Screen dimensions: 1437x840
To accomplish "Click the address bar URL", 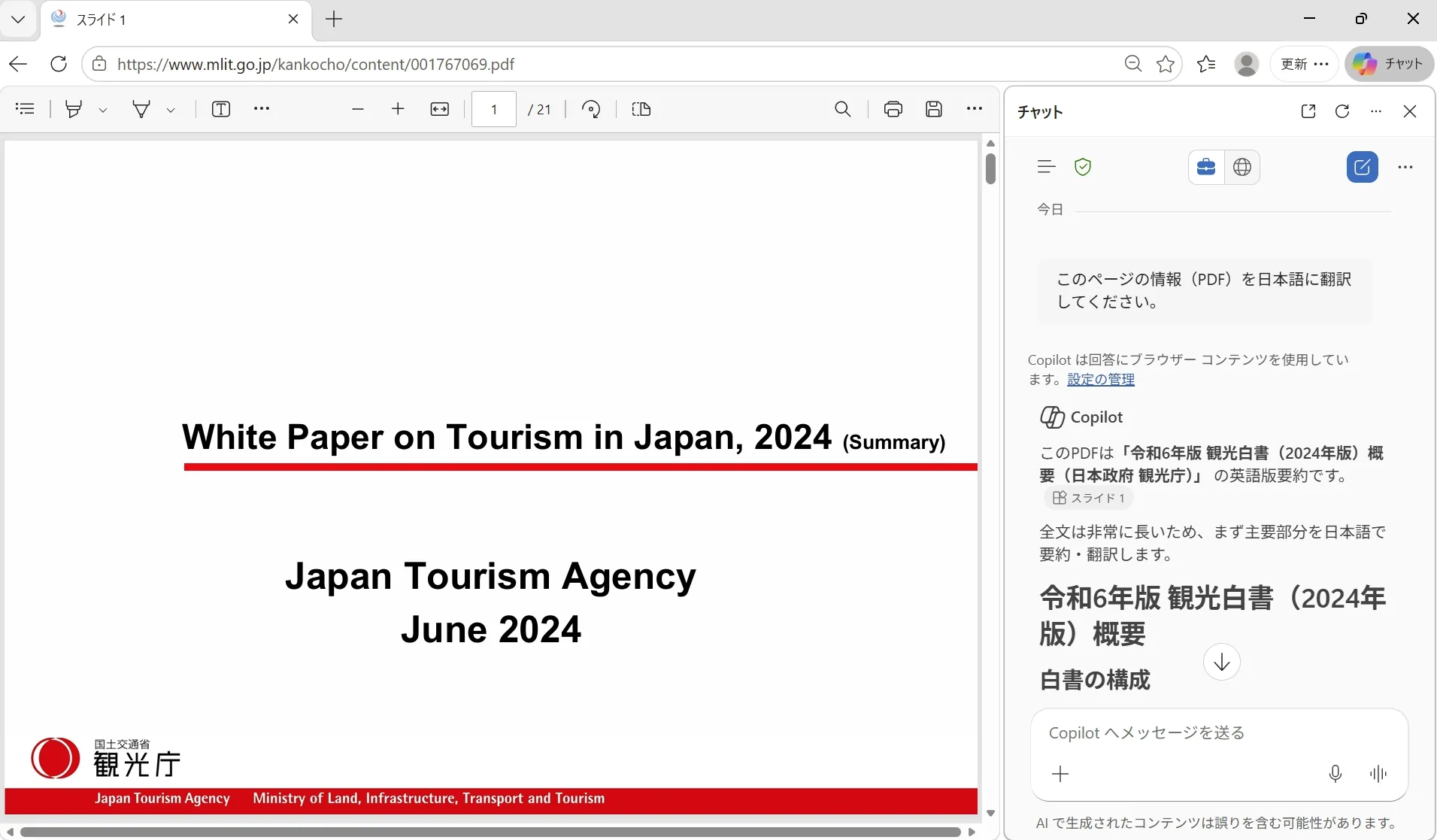I will [x=316, y=64].
